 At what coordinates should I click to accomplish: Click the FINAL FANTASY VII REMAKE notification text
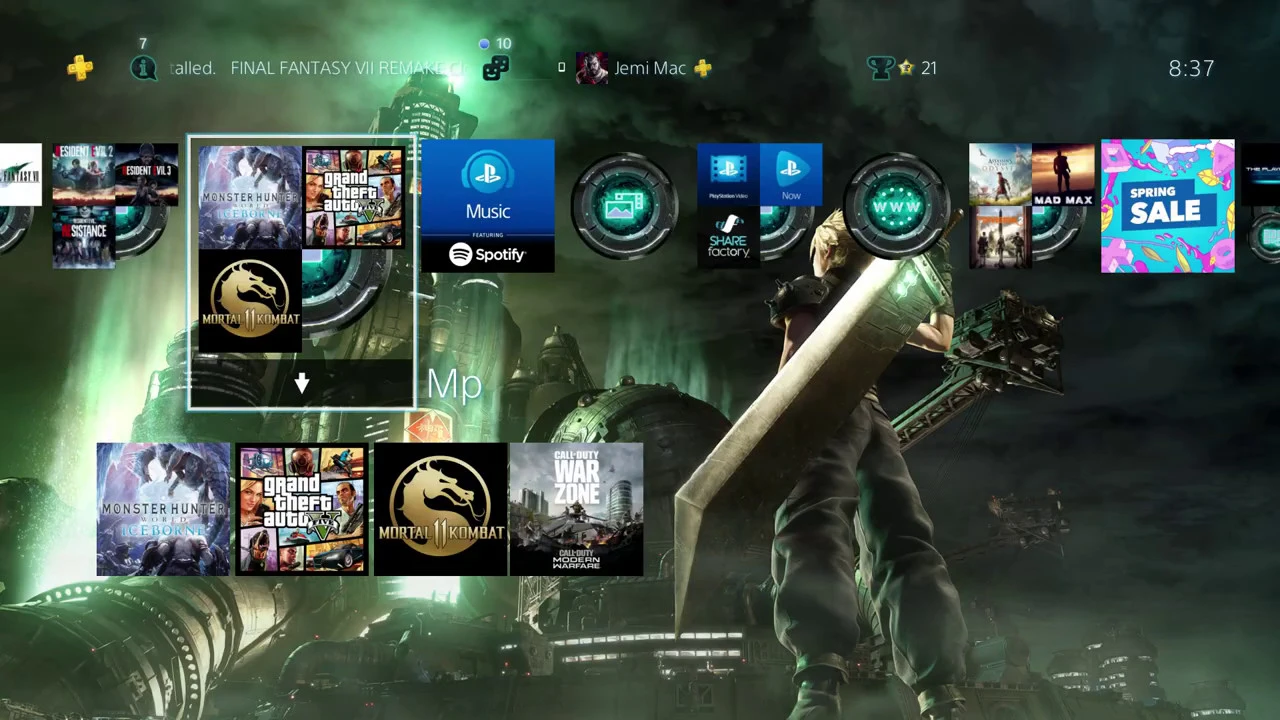(348, 68)
